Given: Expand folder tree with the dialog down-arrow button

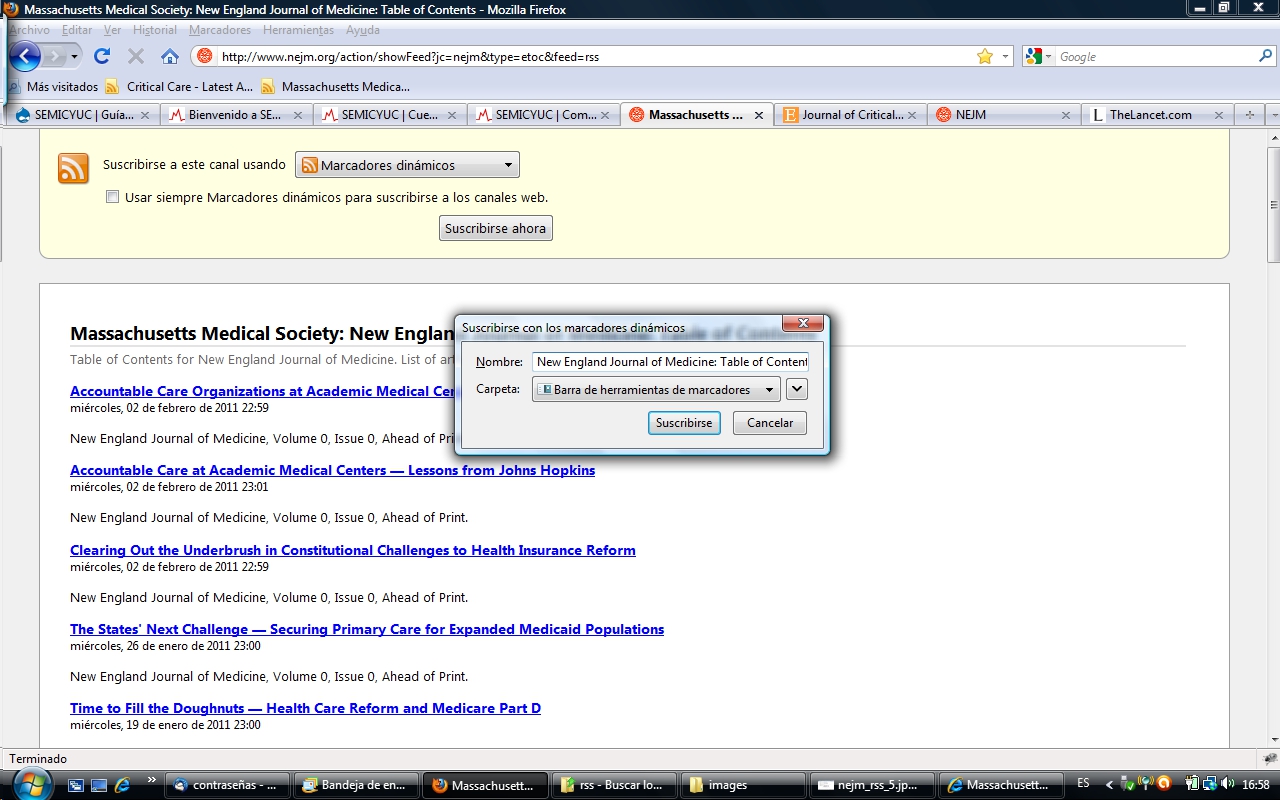Looking at the screenshot, I should (x=796, y=389).
